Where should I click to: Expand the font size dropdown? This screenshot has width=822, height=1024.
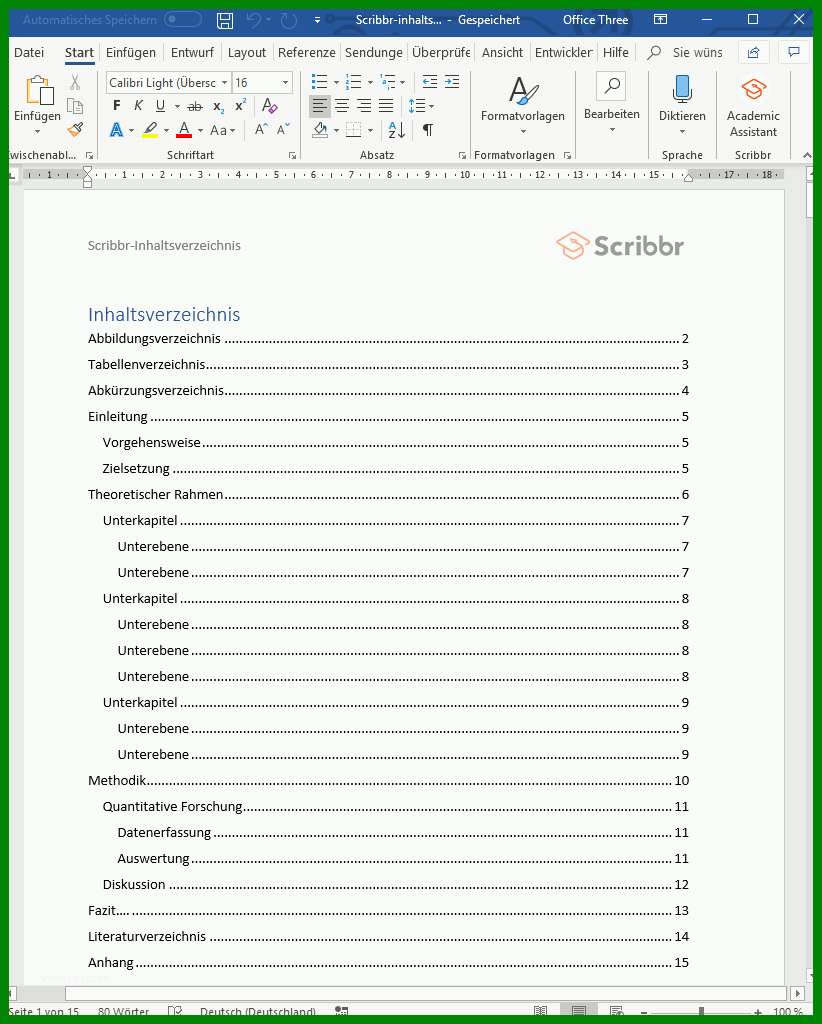click(x=286, y=83)
